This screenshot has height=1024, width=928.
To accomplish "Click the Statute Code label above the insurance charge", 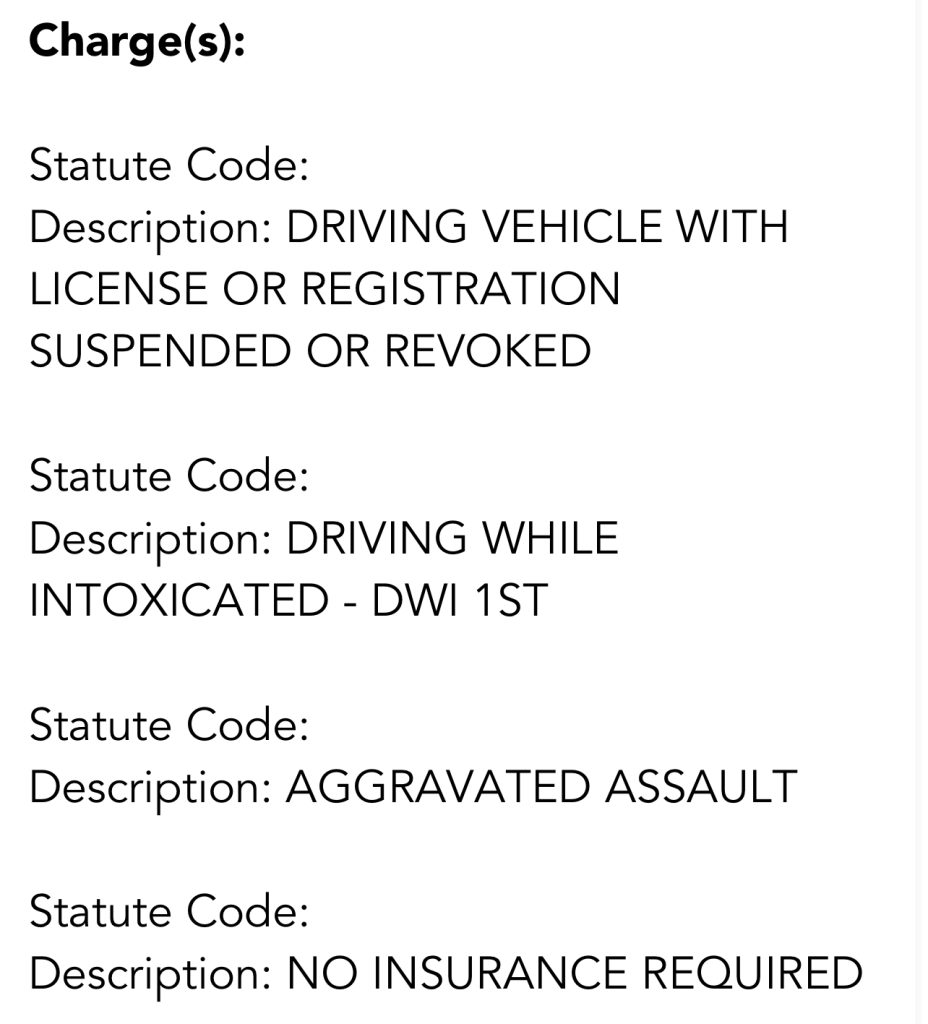I will pyautogui.click(x=169, y=911).
